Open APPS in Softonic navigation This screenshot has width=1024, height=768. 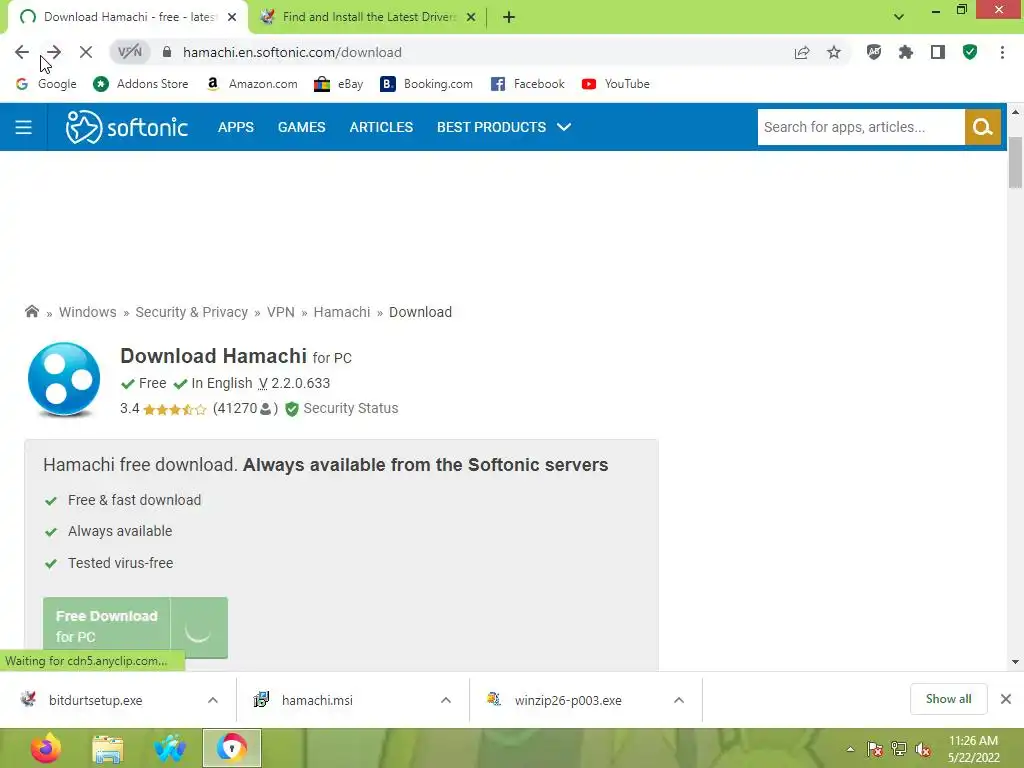pyautogui.click(x=236, y=127)
